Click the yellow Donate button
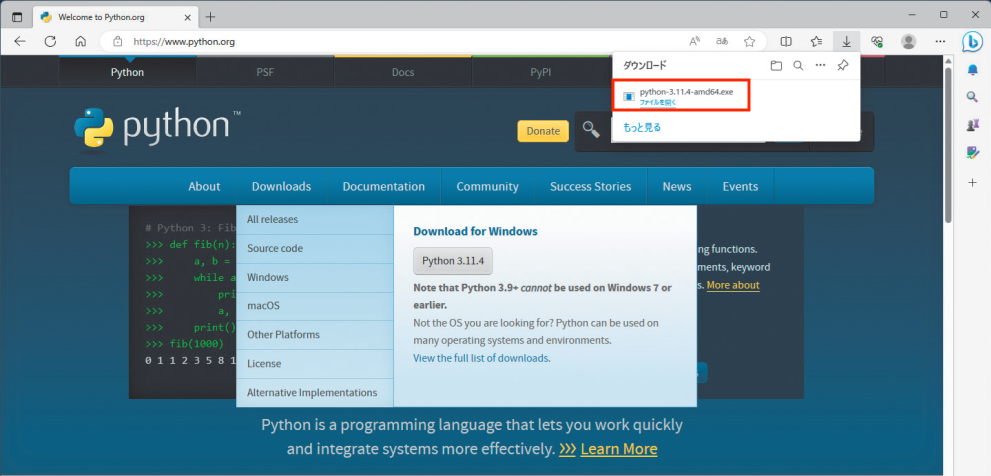 tap(543, 131)
